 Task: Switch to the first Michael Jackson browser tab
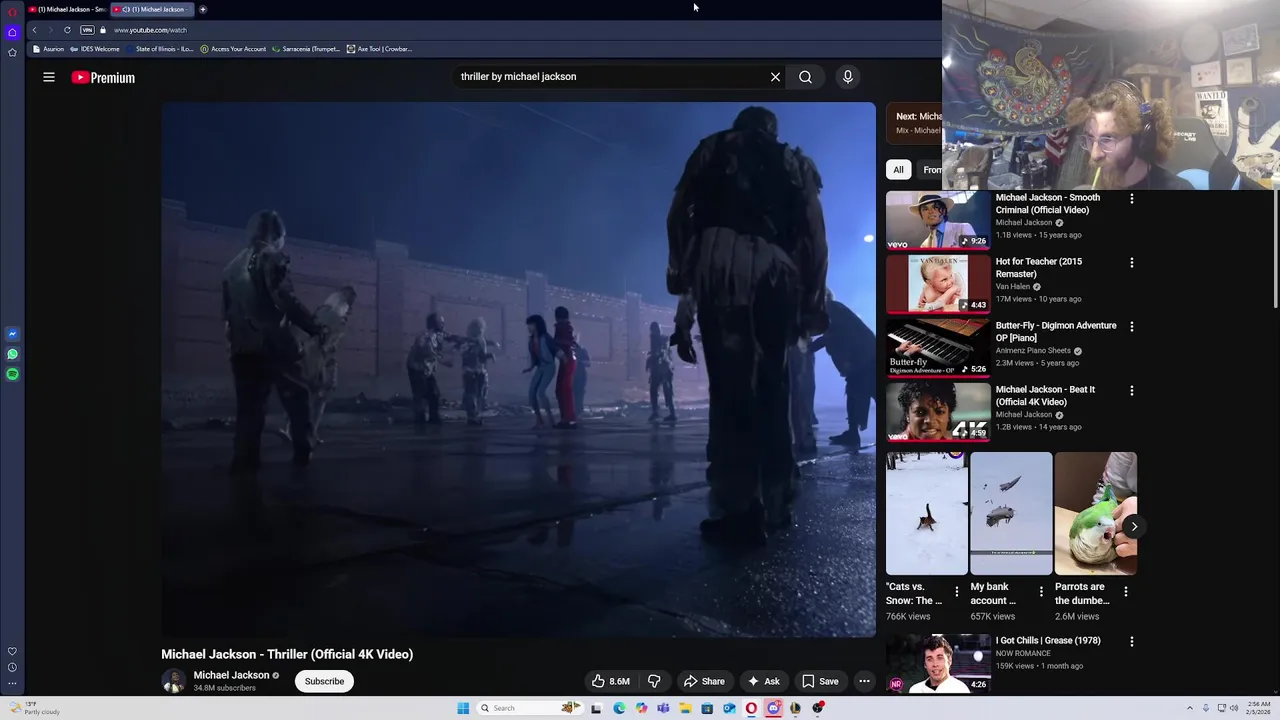(x=68, y=9)
